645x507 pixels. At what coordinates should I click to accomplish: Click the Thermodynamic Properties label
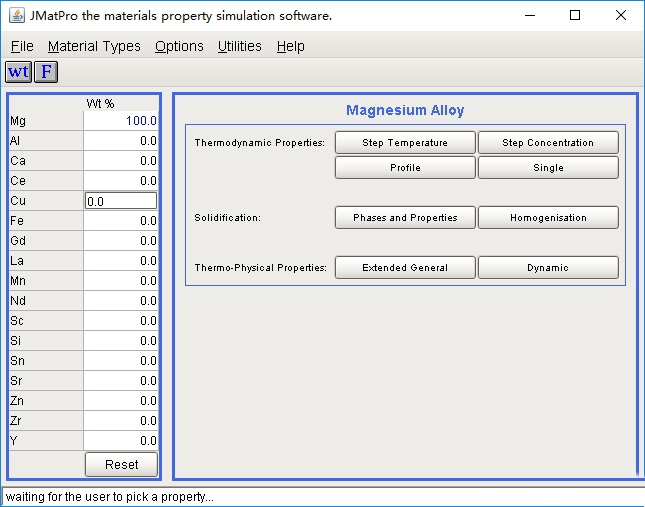pos(260,143)
